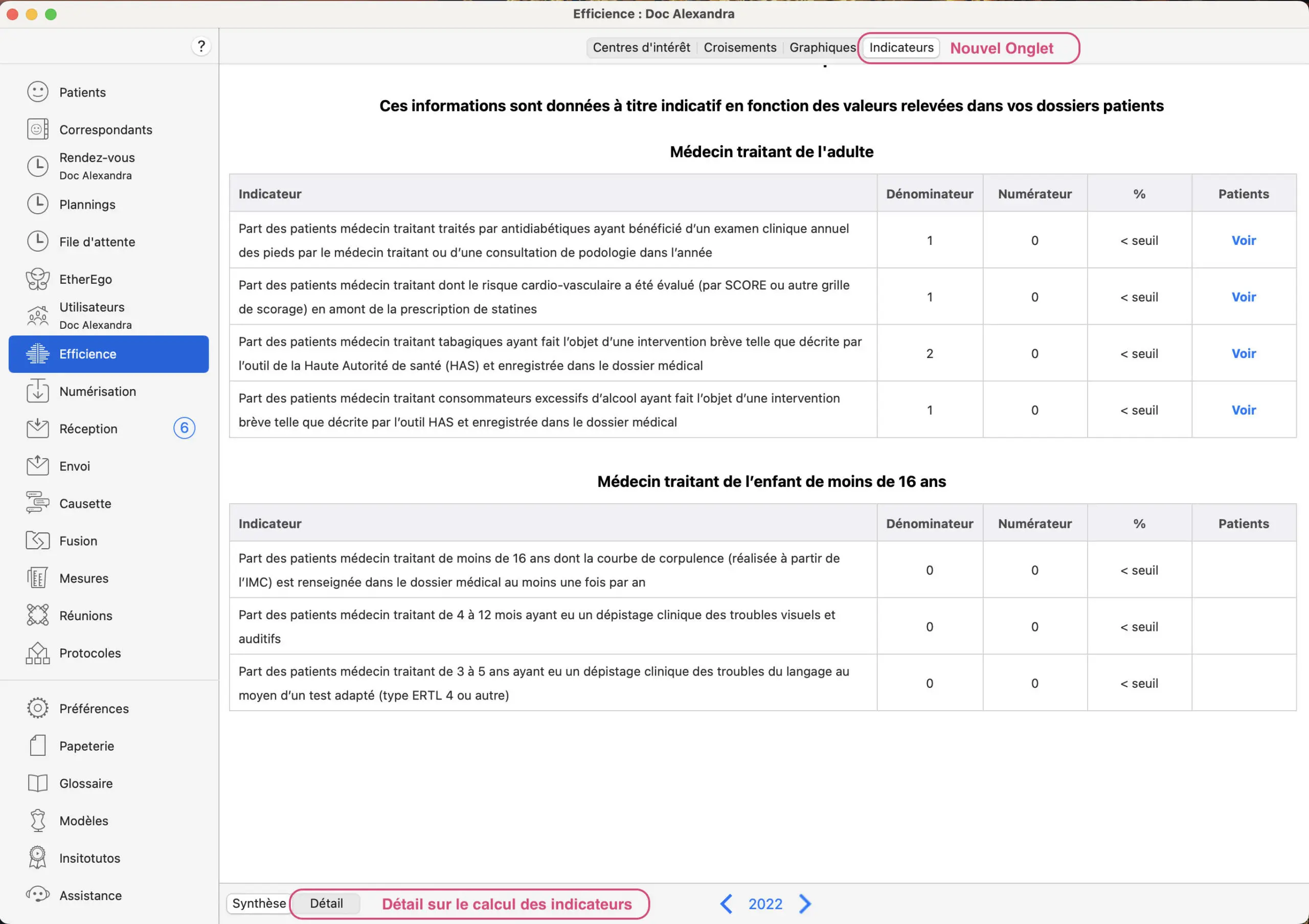This screenshot has height=924, width=1309.
Task: Open Patients smiley icon in sidebar
Action: (38, 92)
